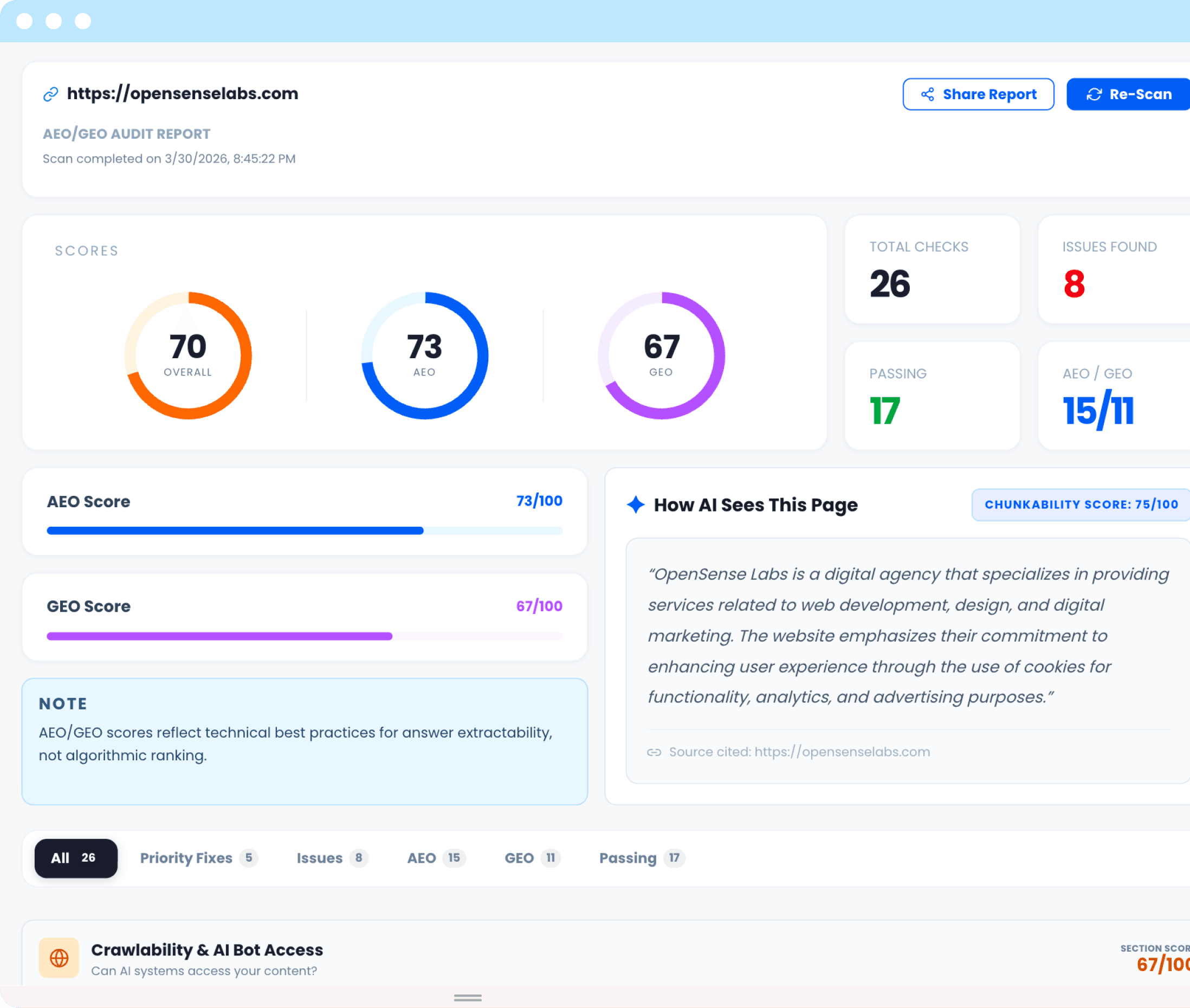Screen dimensions: 1190x1008
Task: Click the Share Report button
Action: [978, 94]
